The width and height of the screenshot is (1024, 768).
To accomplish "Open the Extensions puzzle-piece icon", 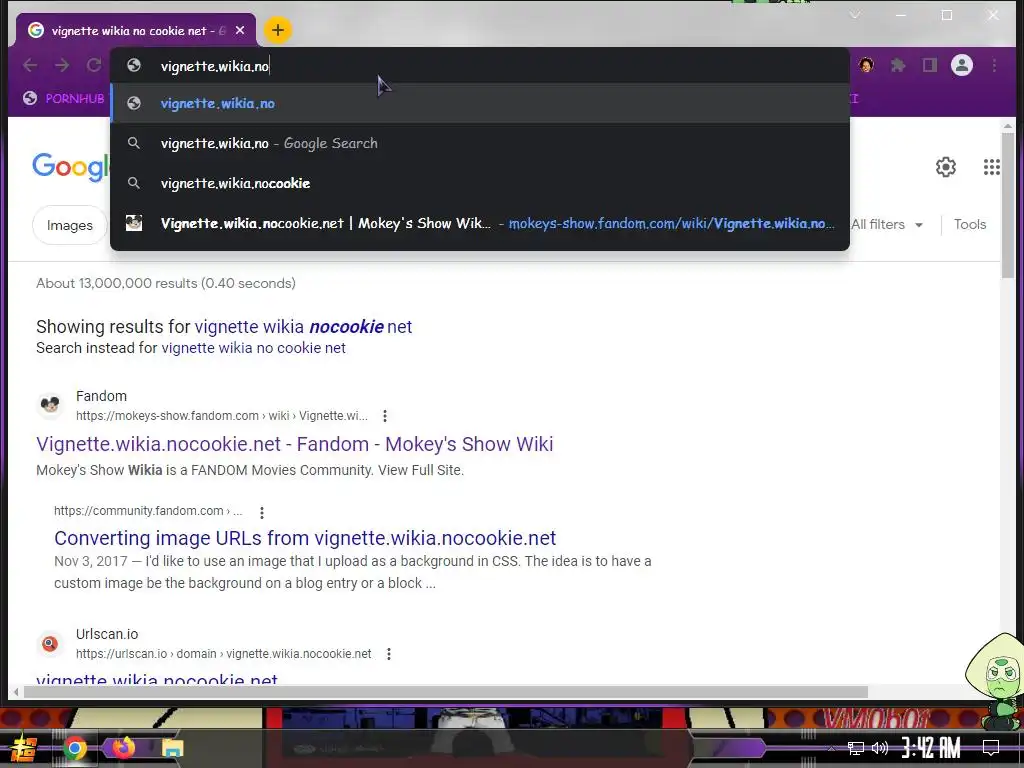I will (899, 65).
